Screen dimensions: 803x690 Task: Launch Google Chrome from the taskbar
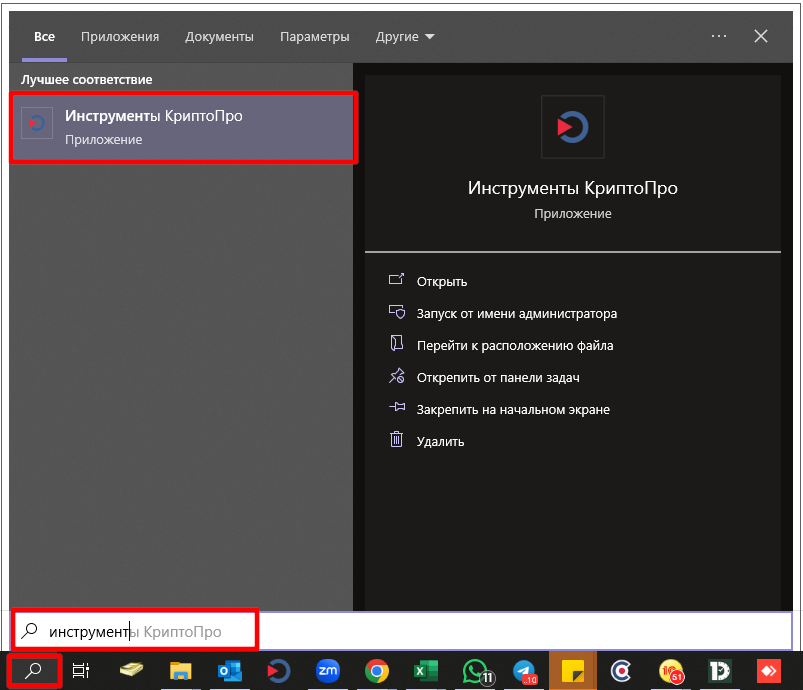point(376,671)
